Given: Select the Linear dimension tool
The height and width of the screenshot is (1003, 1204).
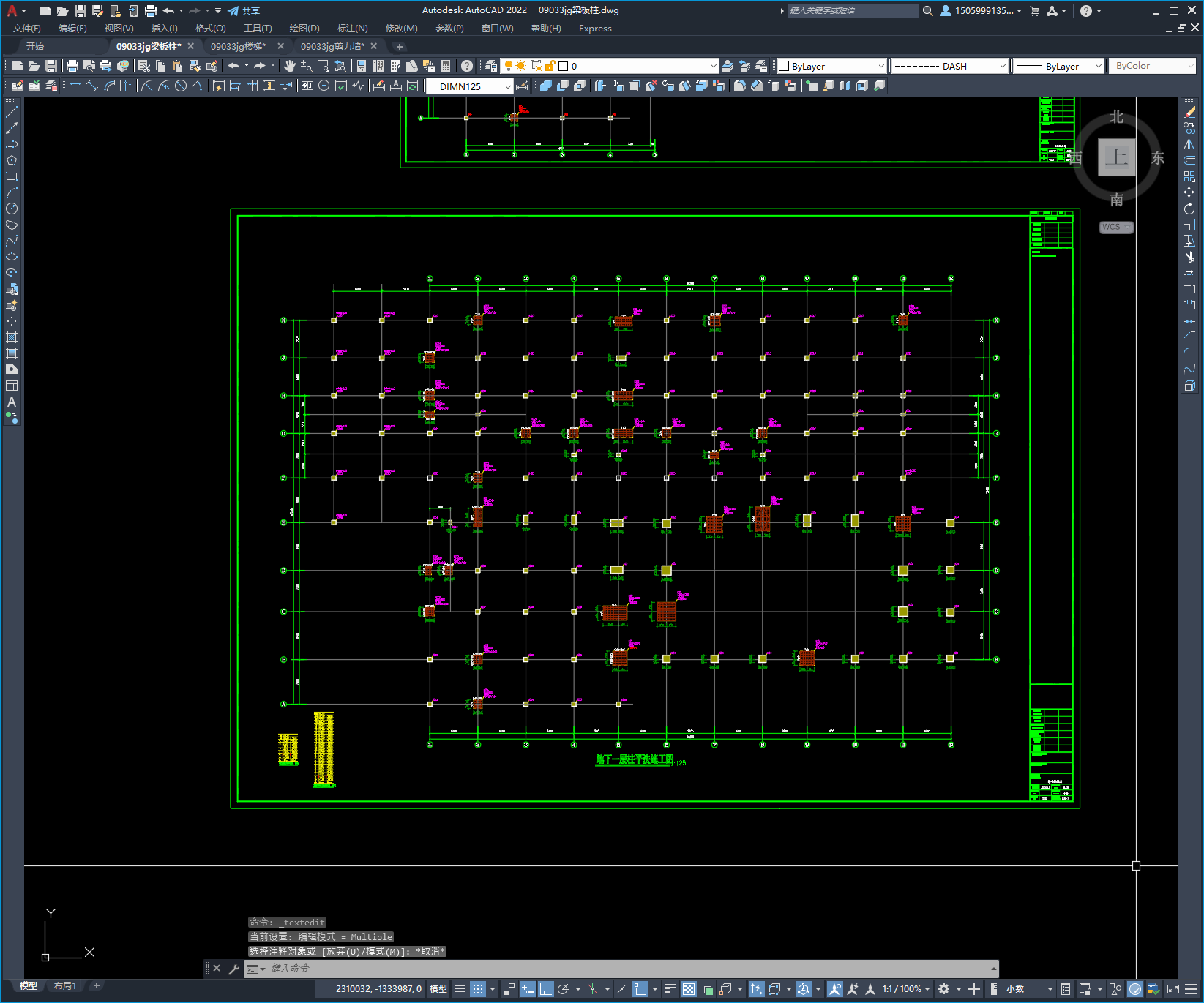Looking at the screenshot, I should point(75,86).
